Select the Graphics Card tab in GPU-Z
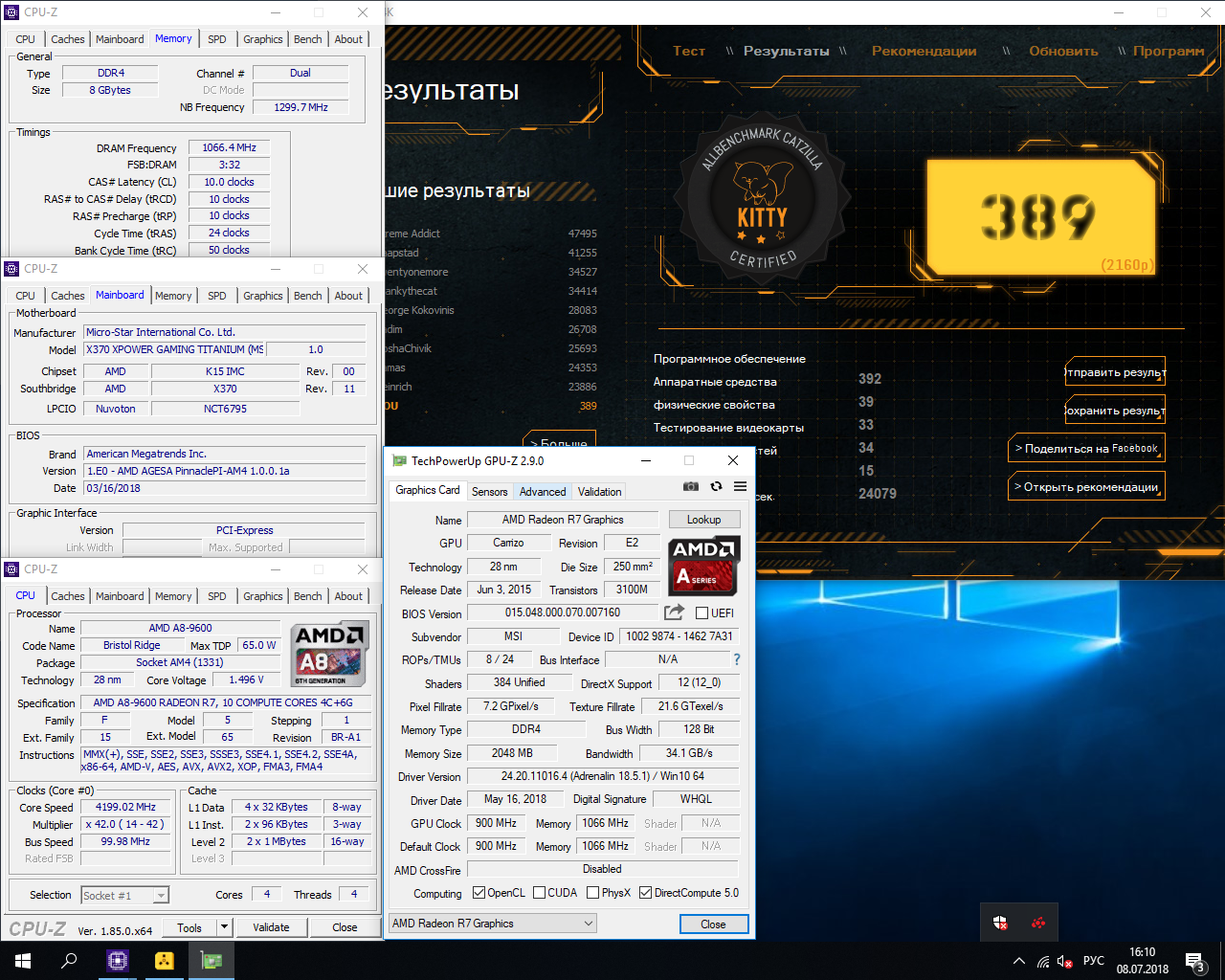1225x980 pixels. tap(428, 490)
